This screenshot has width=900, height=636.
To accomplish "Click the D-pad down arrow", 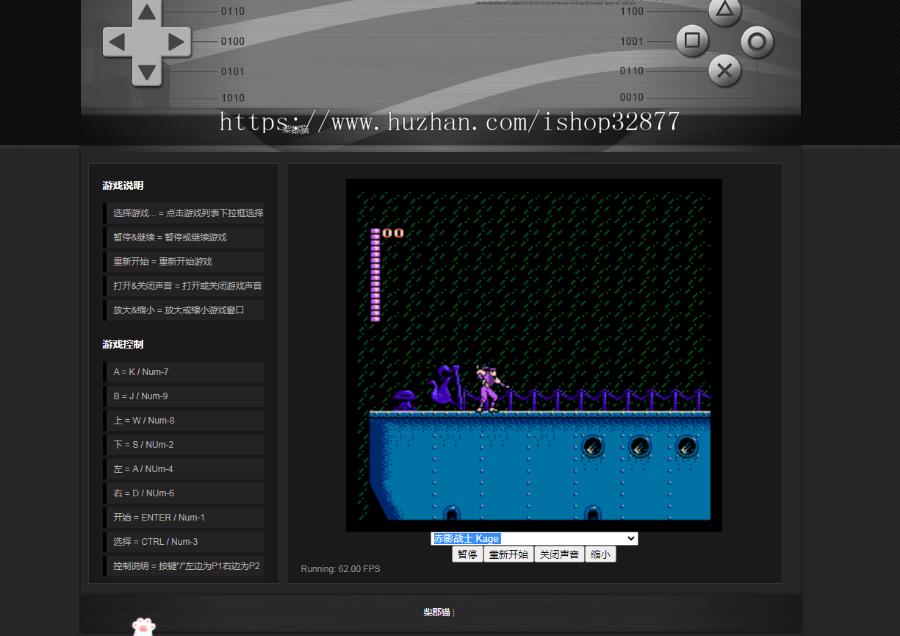I will [x=147, y=72].
